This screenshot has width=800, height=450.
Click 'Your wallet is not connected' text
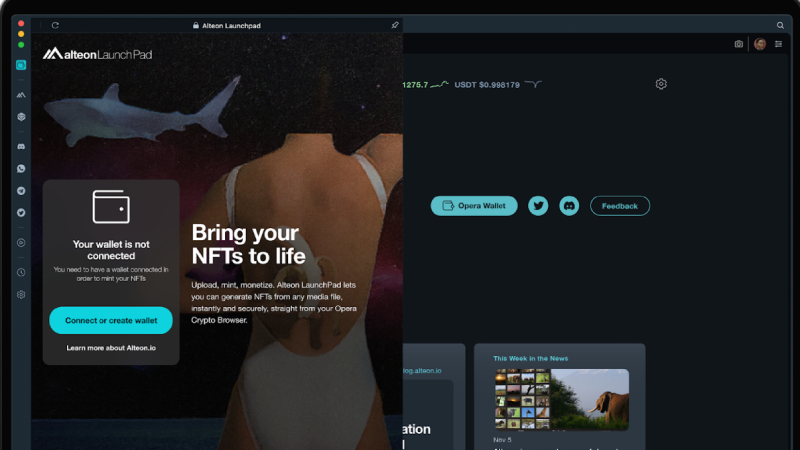click(111, 250)
